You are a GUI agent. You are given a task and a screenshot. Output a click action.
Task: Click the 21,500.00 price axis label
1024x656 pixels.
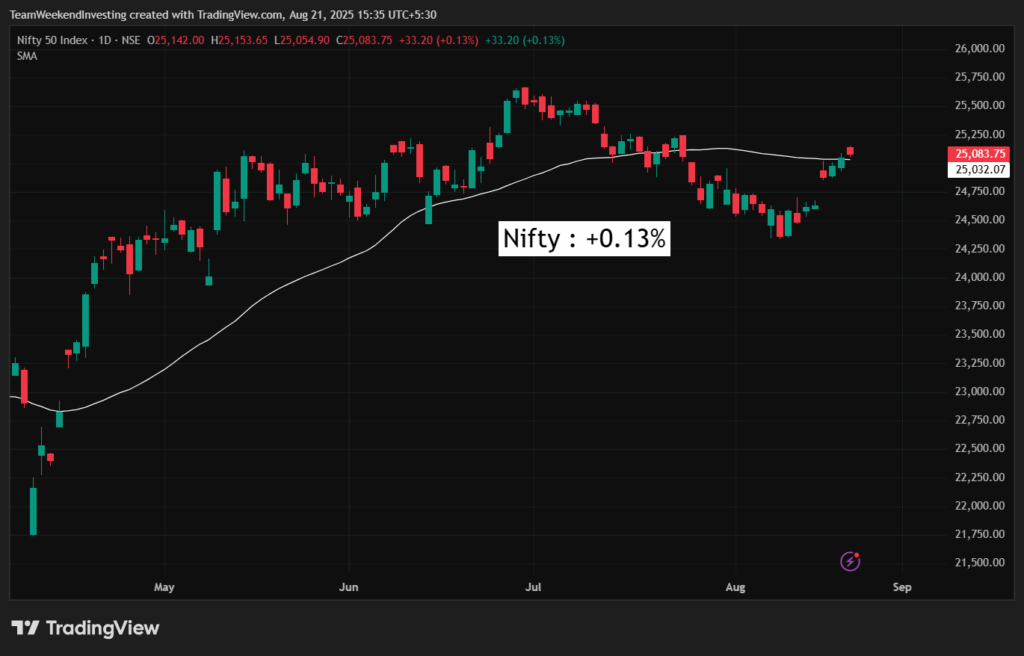pyautogui.click(x=980, y=563)
